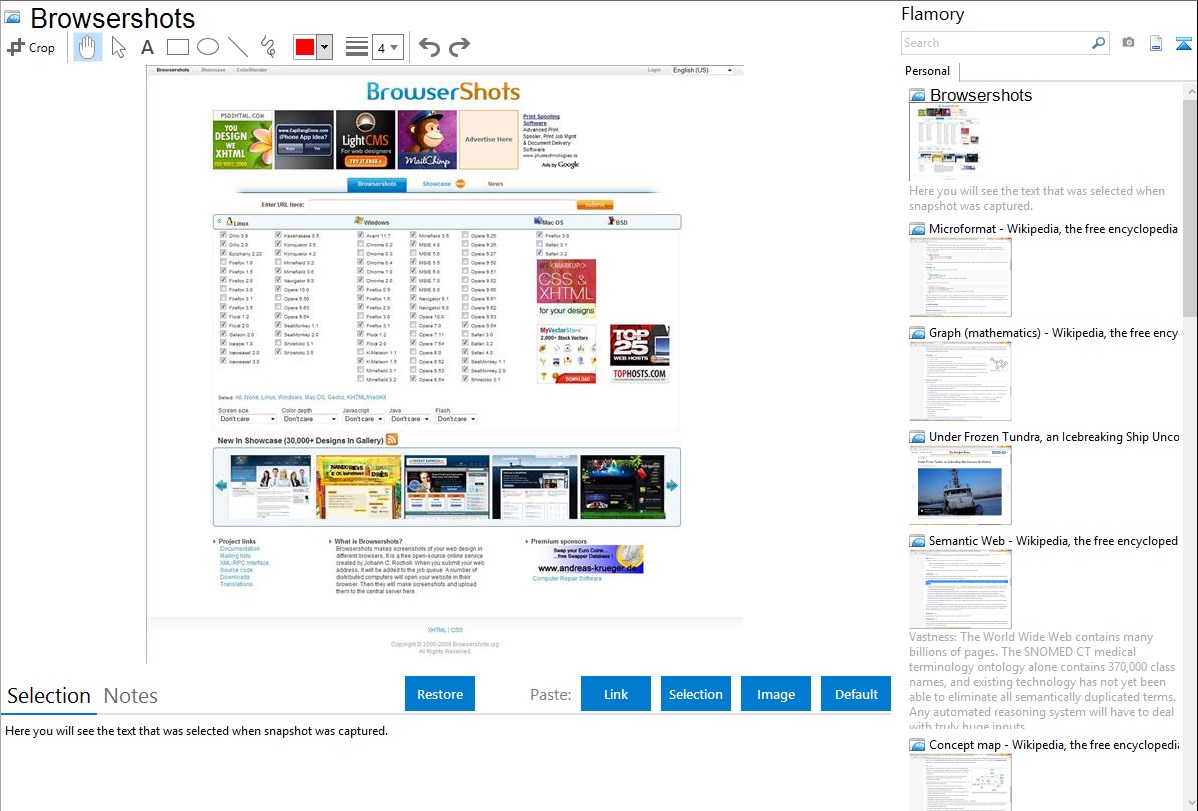Viewport: 1198px width, 811px height.
Task: Click the icon beside Microformat snapshot
Action: pos(917,229)
